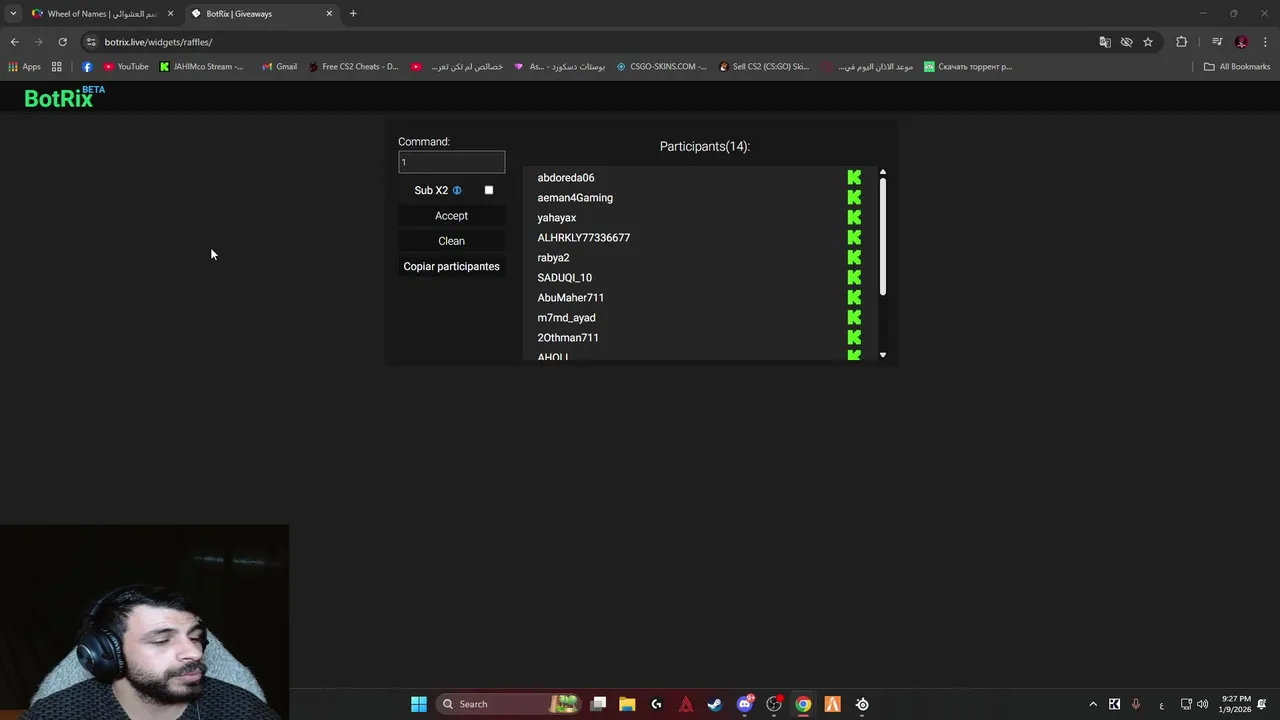Click the Chrome taskbar icon
The width and height of the screenshot is (1280, 720).
pos(803,704)
